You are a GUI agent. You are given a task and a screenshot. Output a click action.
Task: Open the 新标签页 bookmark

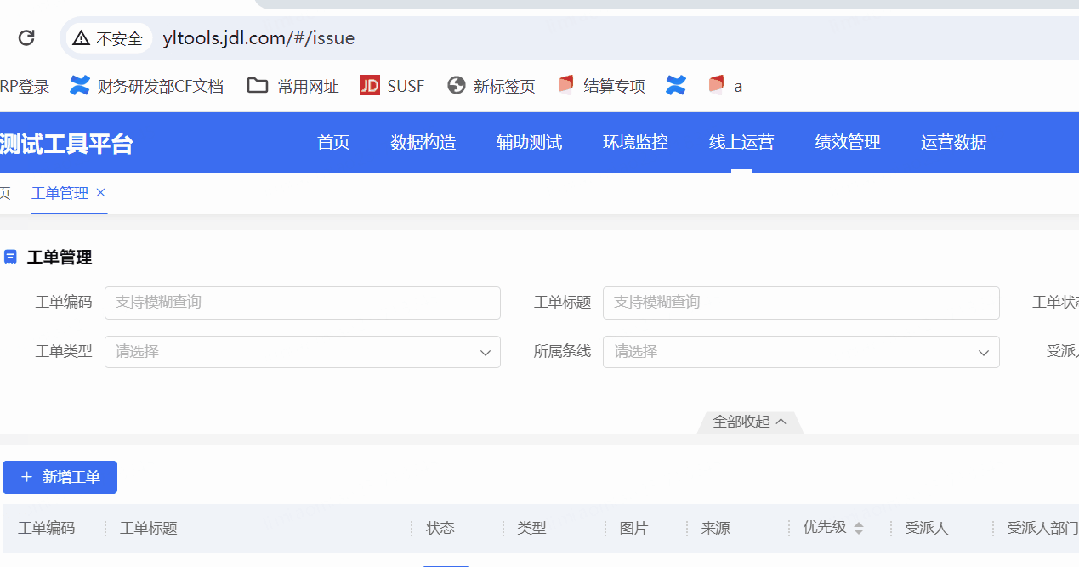491,86
